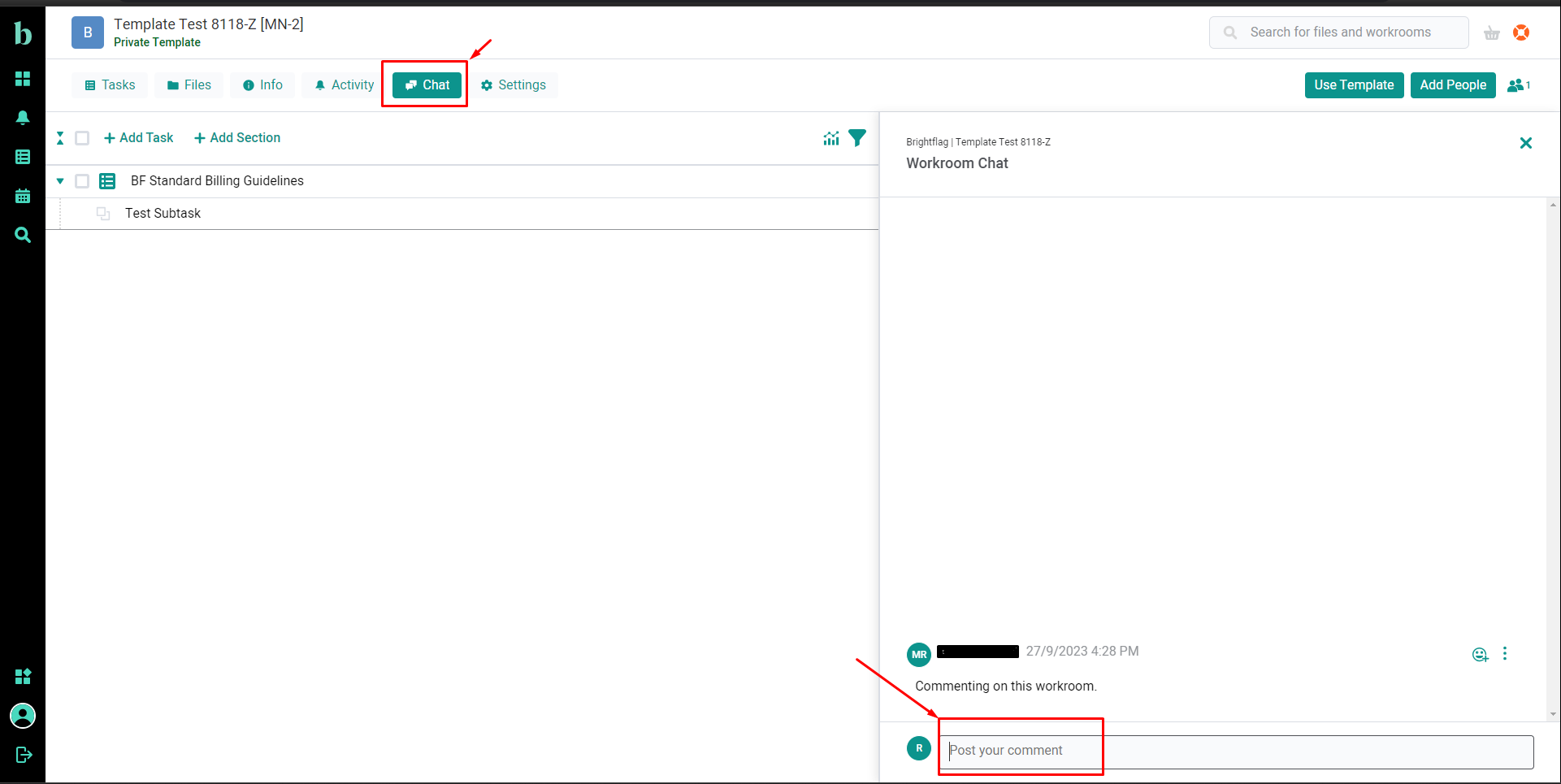The image size is (1561, 784).
Task: Log out using the sidebar exit icon
Action: click(x=23, y=755)
